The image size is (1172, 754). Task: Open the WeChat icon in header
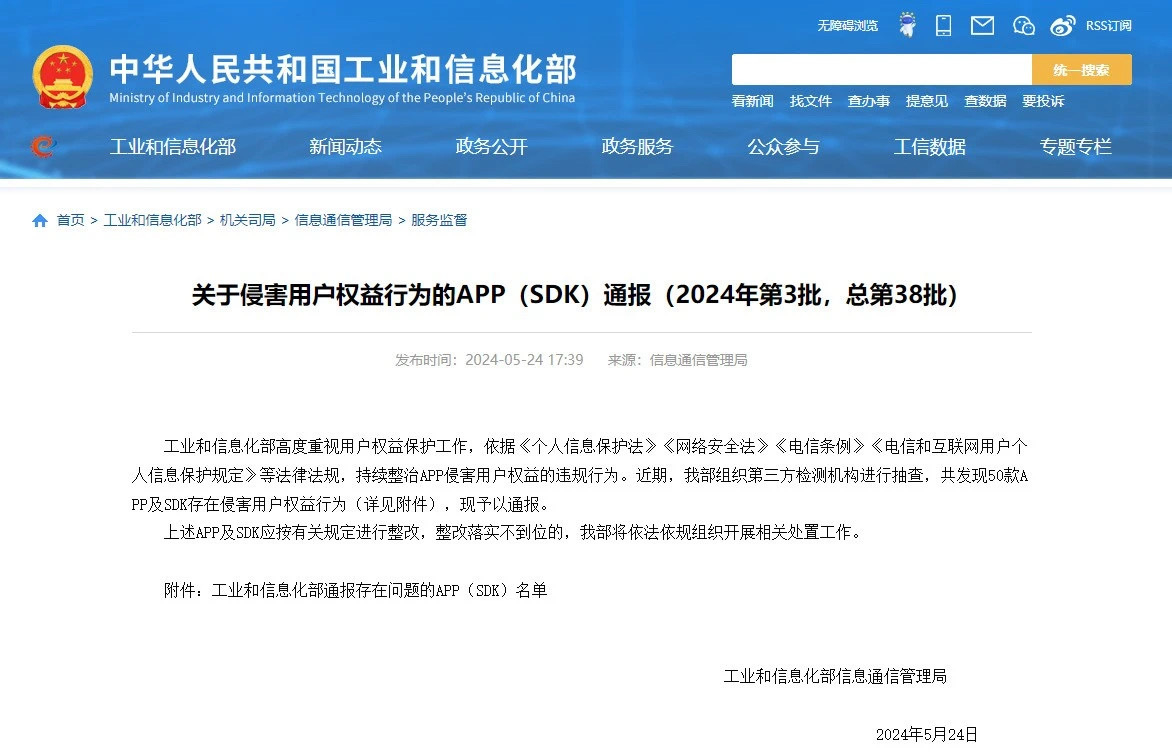pyautogui.click(x=1023, y=25)
